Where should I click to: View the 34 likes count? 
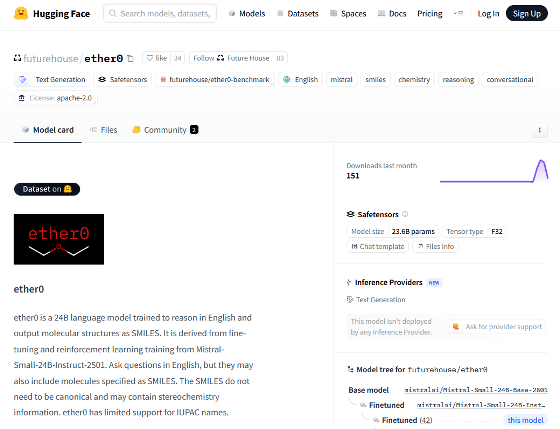click(x=178, y=58)
